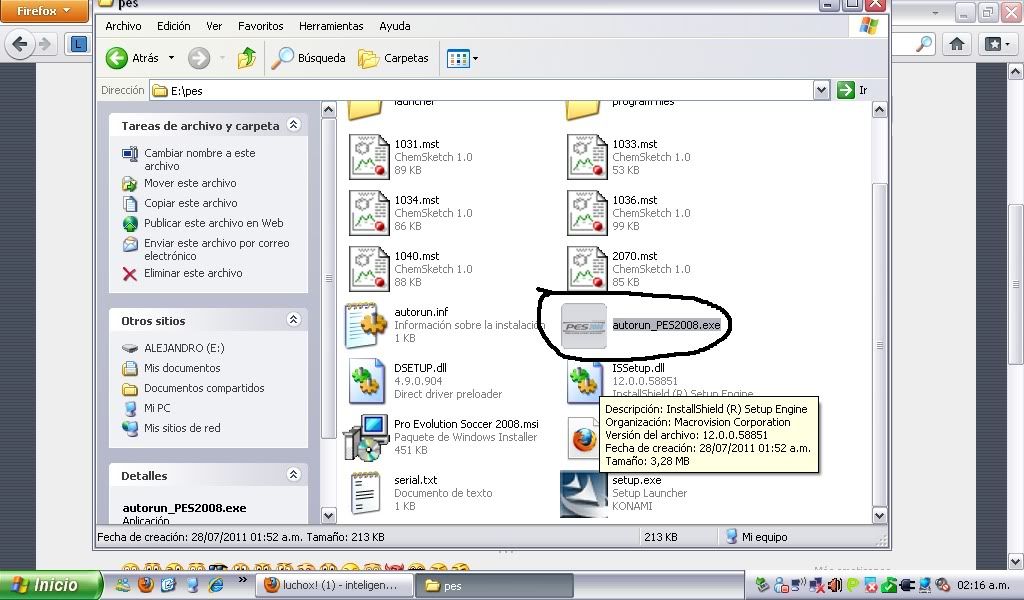1024x600 pixels.
Task: Select the ISSetup.dll file icon
Action: pos(584,381)
